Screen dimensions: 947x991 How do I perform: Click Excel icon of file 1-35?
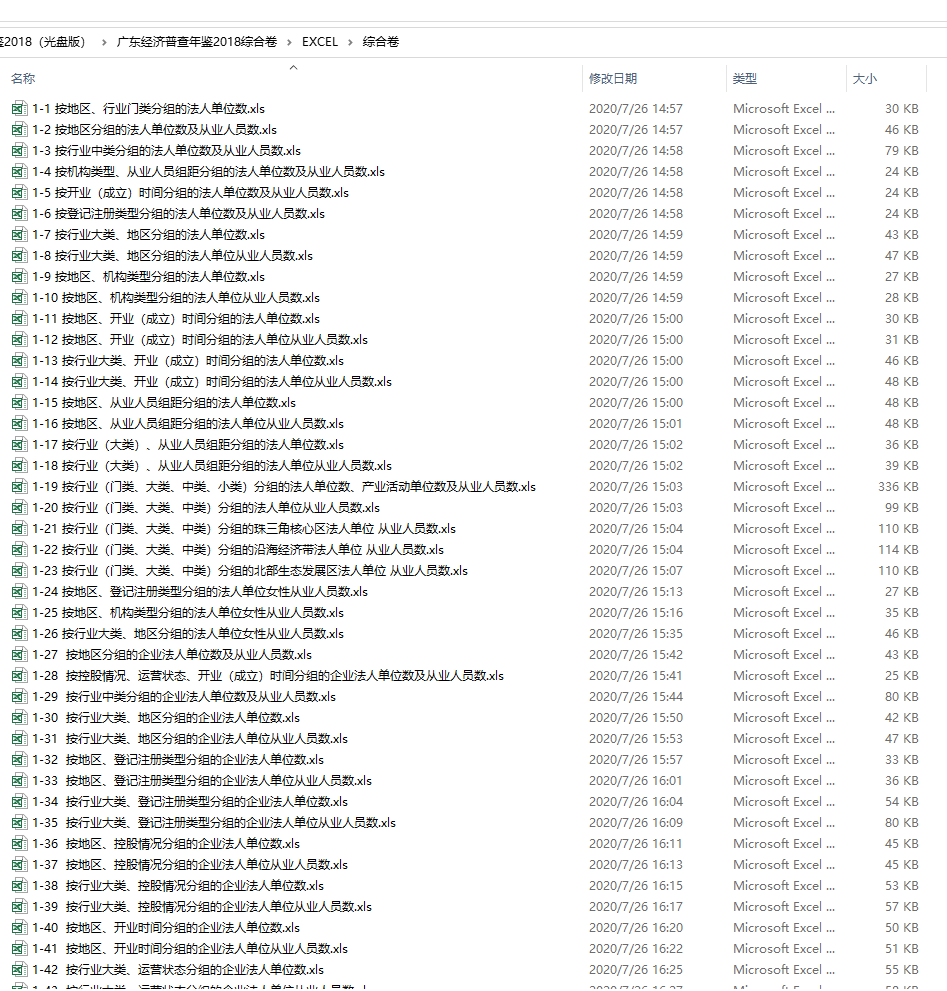[20, 823]
